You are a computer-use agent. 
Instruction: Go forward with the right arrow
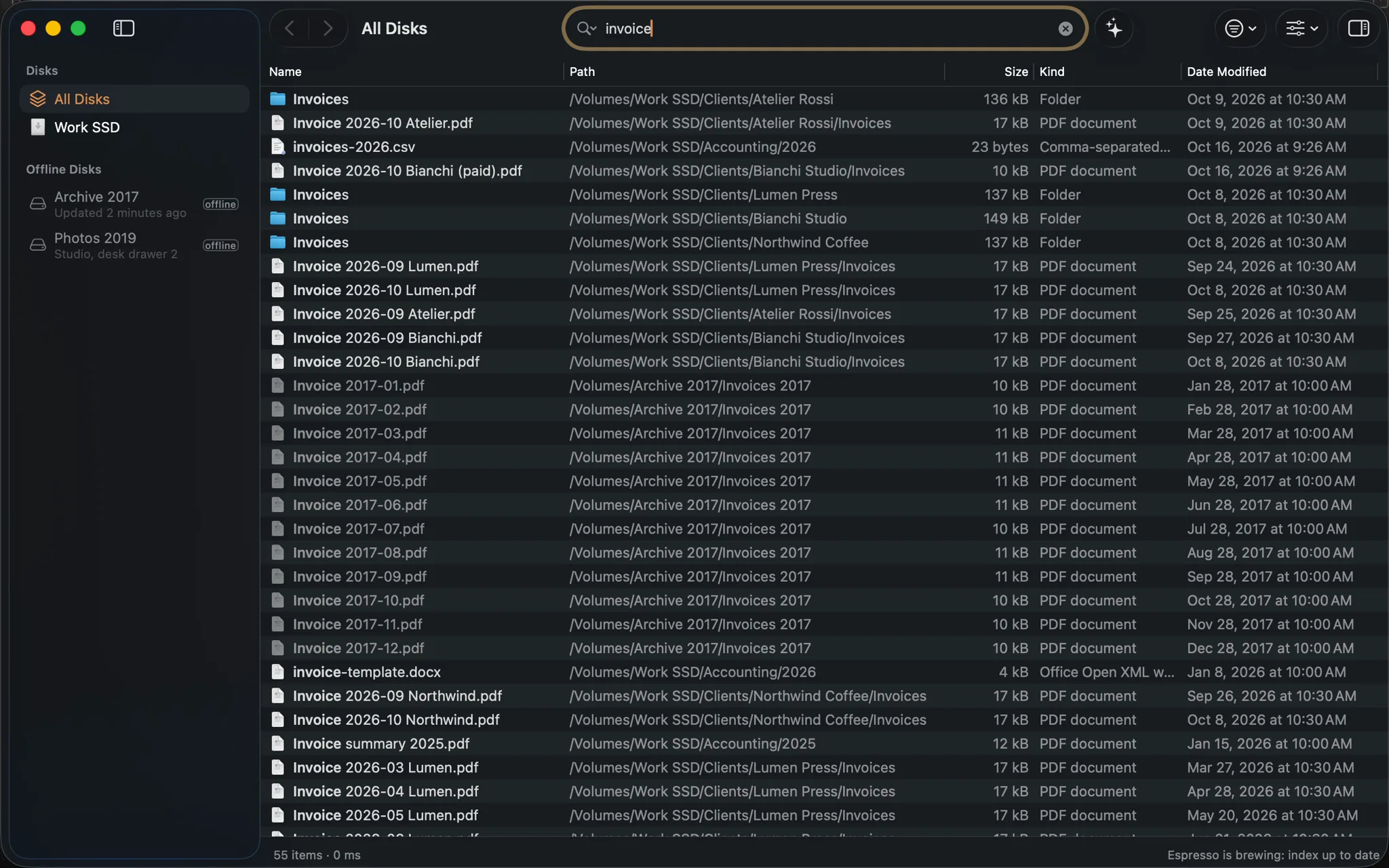(328, 28)
